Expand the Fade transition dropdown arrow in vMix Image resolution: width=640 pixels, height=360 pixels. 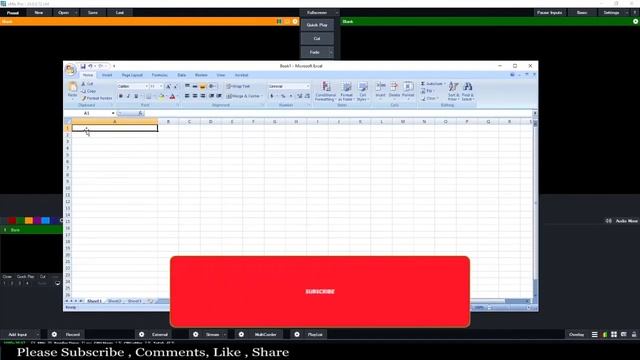(331, 52)
